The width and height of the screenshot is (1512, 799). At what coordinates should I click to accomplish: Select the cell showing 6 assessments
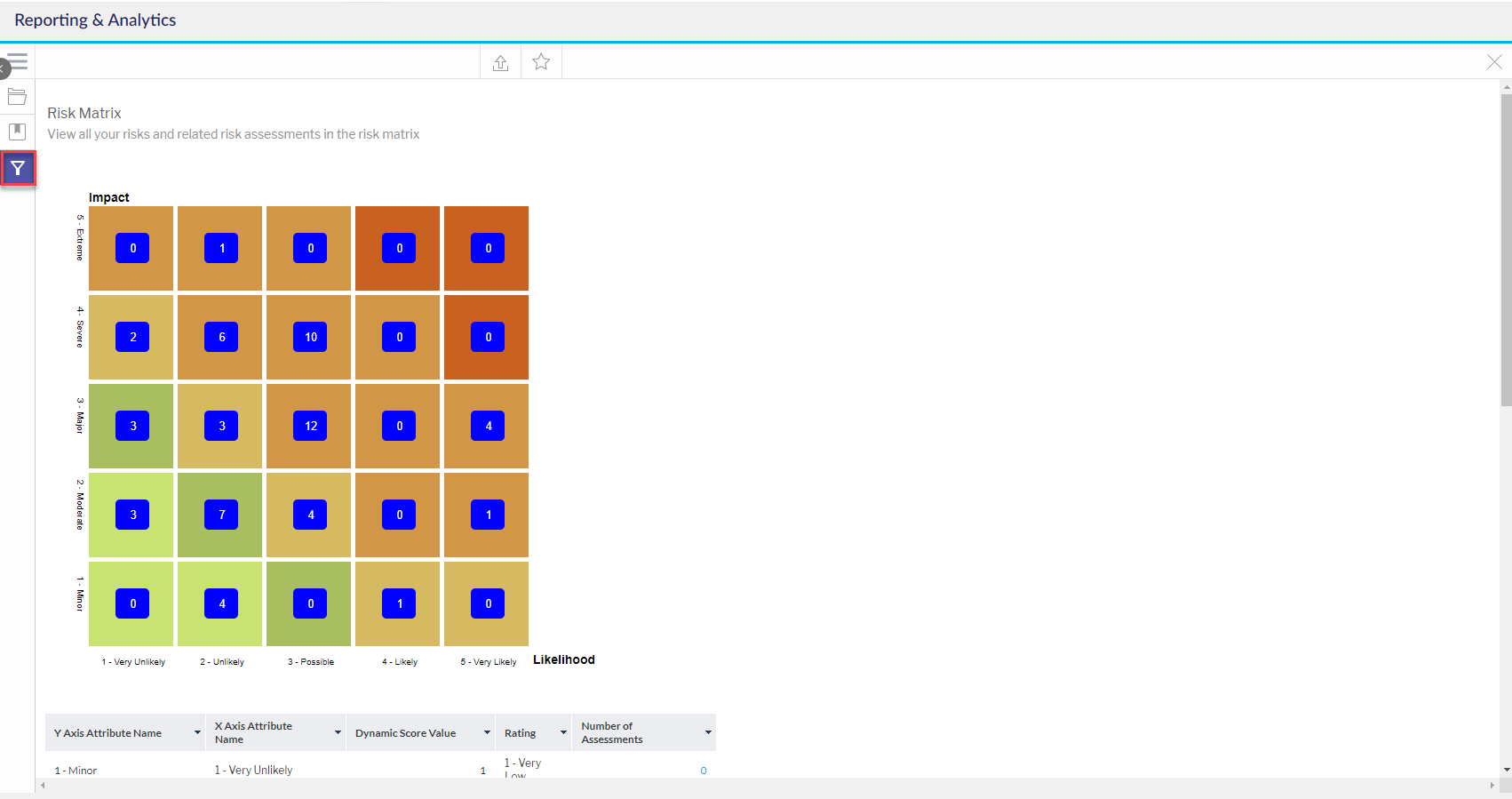221,337
